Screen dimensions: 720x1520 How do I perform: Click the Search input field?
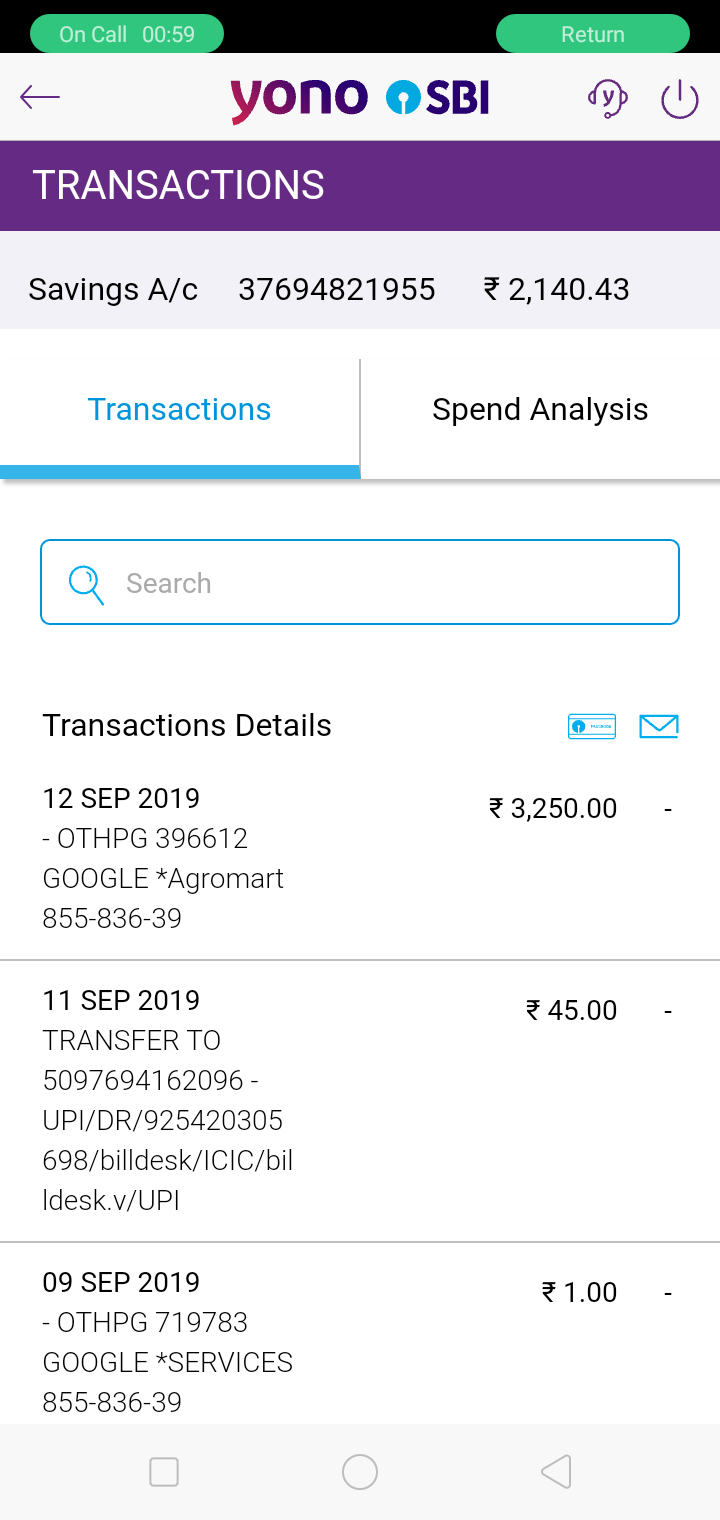pos(360,582)
